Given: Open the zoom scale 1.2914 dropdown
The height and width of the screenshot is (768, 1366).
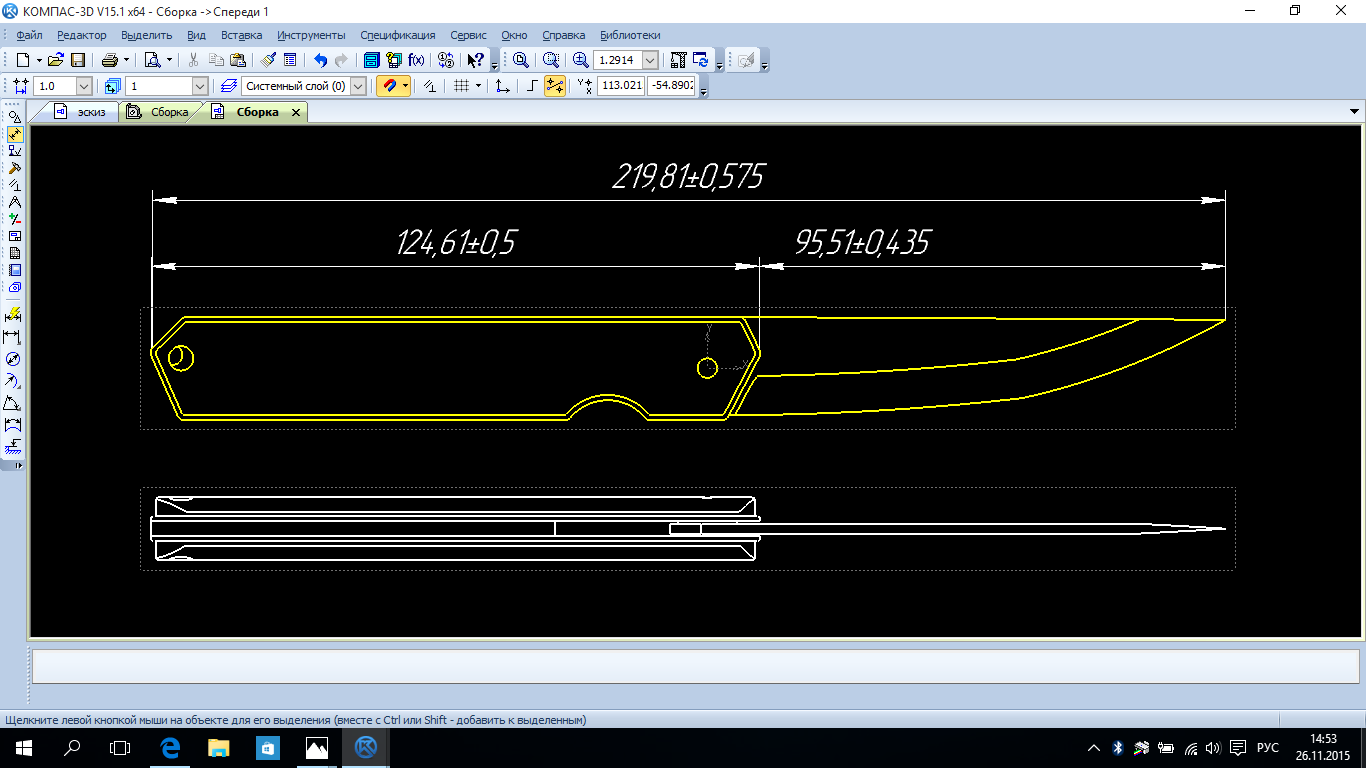Looking at the screenshot, I should (x=650, y=60).
